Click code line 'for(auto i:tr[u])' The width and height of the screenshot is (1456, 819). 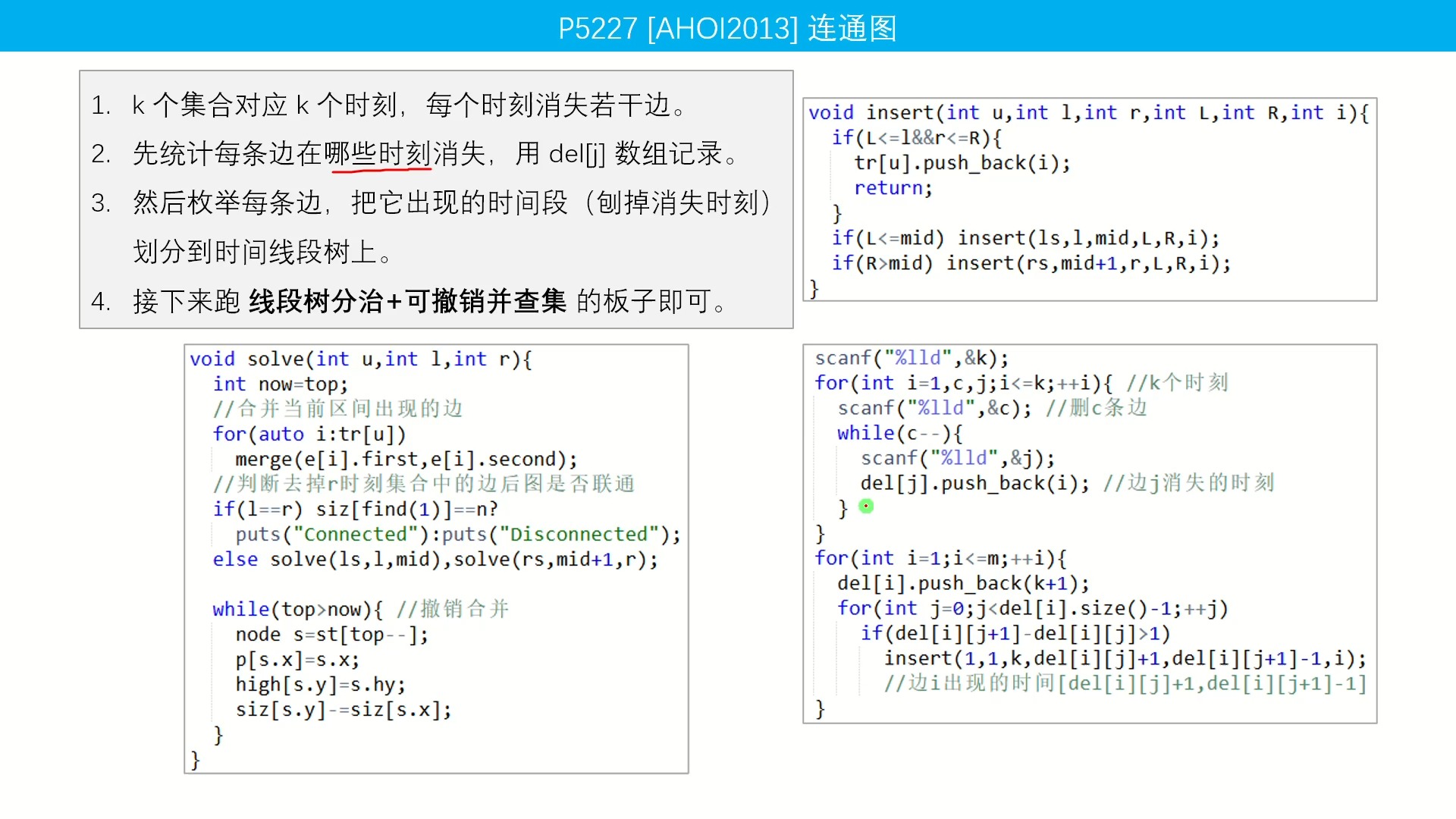(x=309, y=434)
